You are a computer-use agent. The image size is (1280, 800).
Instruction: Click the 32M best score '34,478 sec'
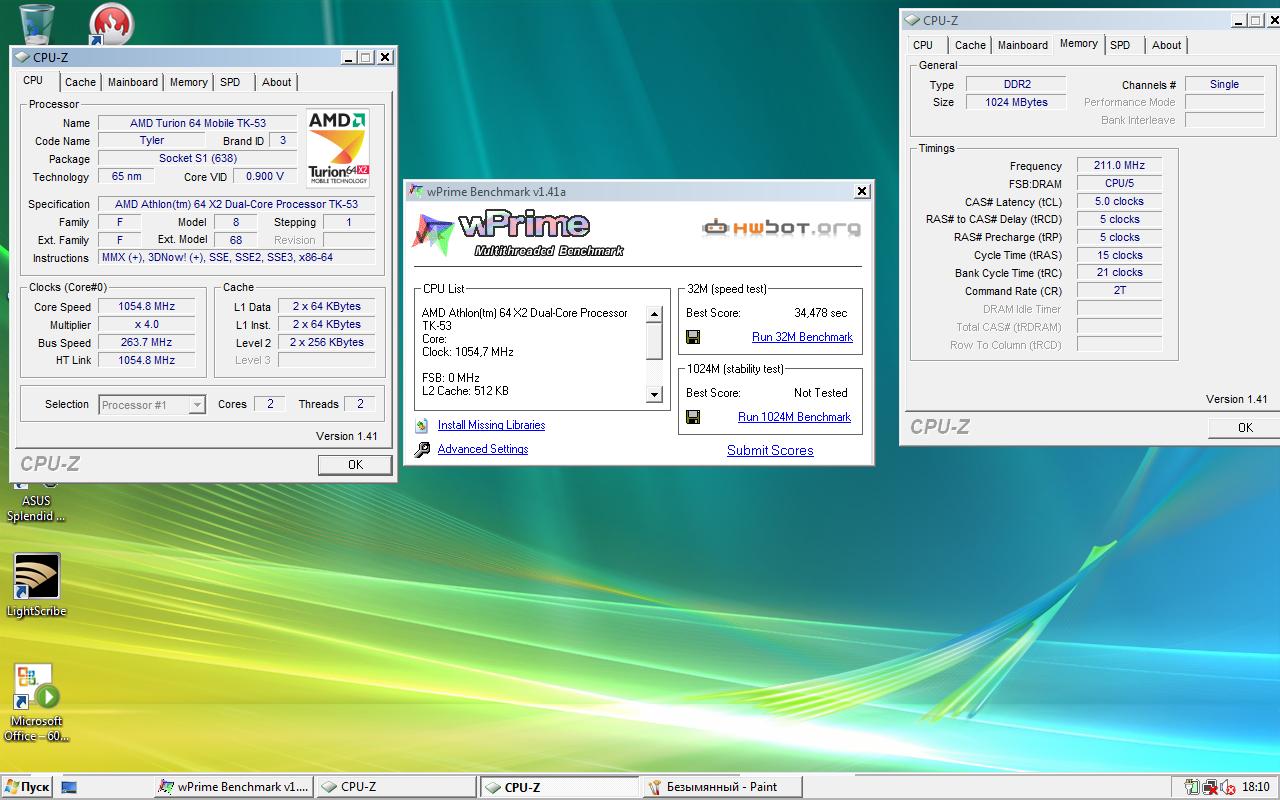pyautogui.click(x=821, y=313)
